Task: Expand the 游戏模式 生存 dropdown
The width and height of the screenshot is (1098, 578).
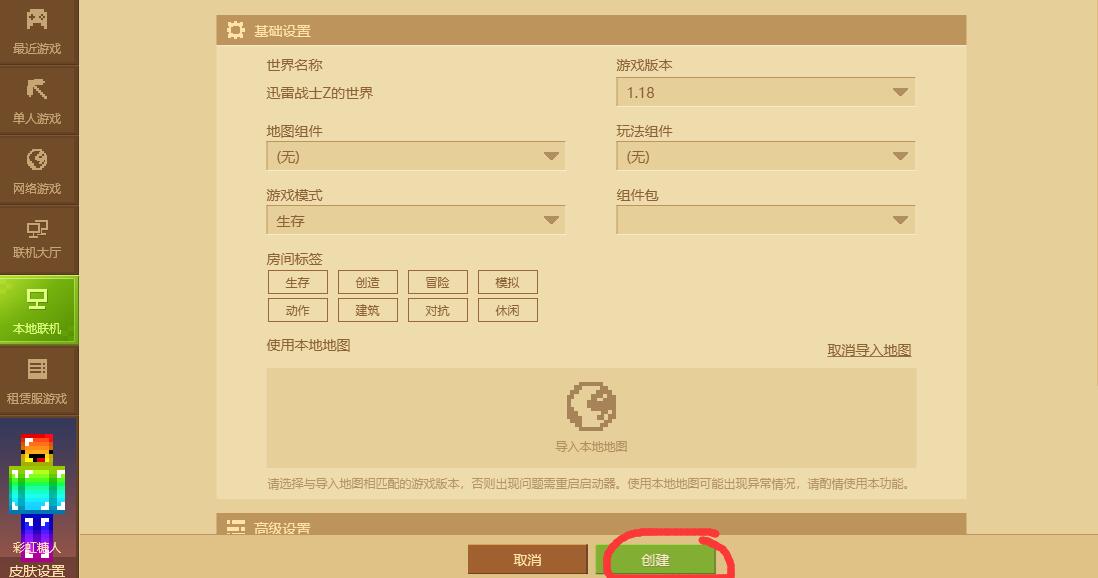Action: pyautogui.click(x=415, y=220)
